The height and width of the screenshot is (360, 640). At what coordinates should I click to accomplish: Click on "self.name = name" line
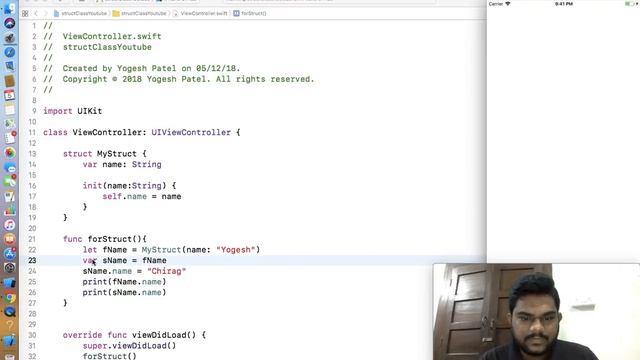pos(142,196)
